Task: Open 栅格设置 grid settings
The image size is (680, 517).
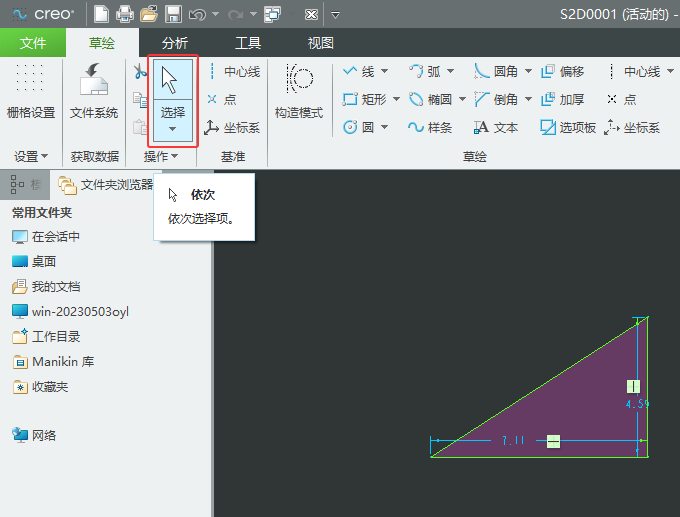Action: coord(31,91)
